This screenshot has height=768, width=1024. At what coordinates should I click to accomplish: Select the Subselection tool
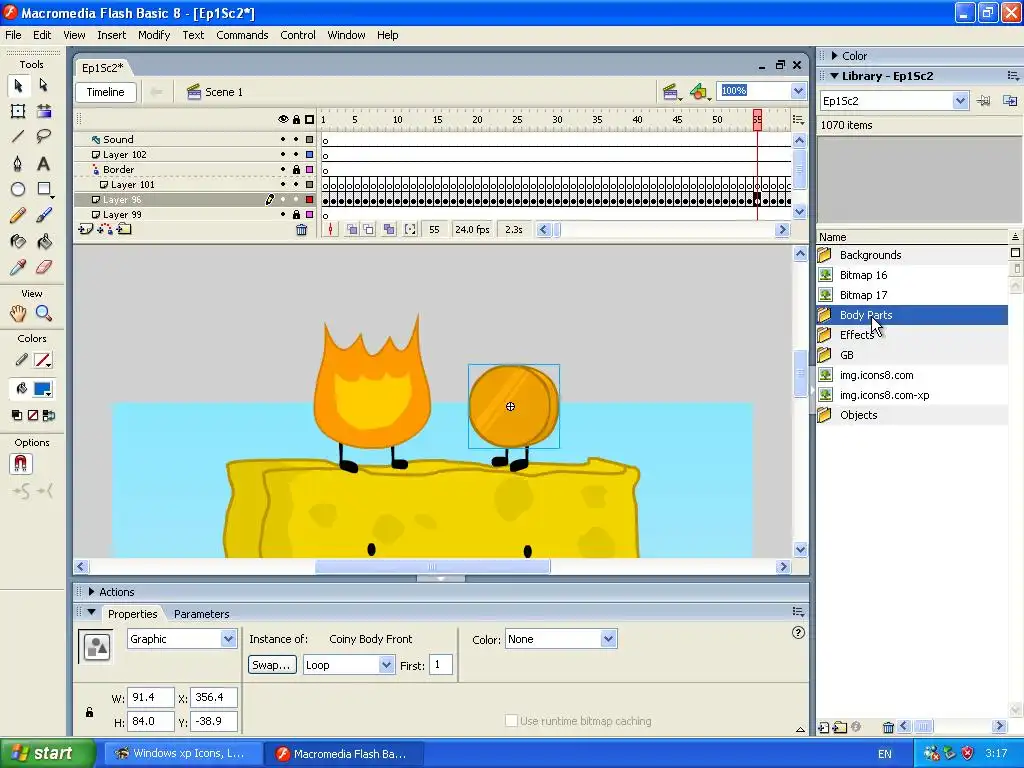[x=43, y=86]
